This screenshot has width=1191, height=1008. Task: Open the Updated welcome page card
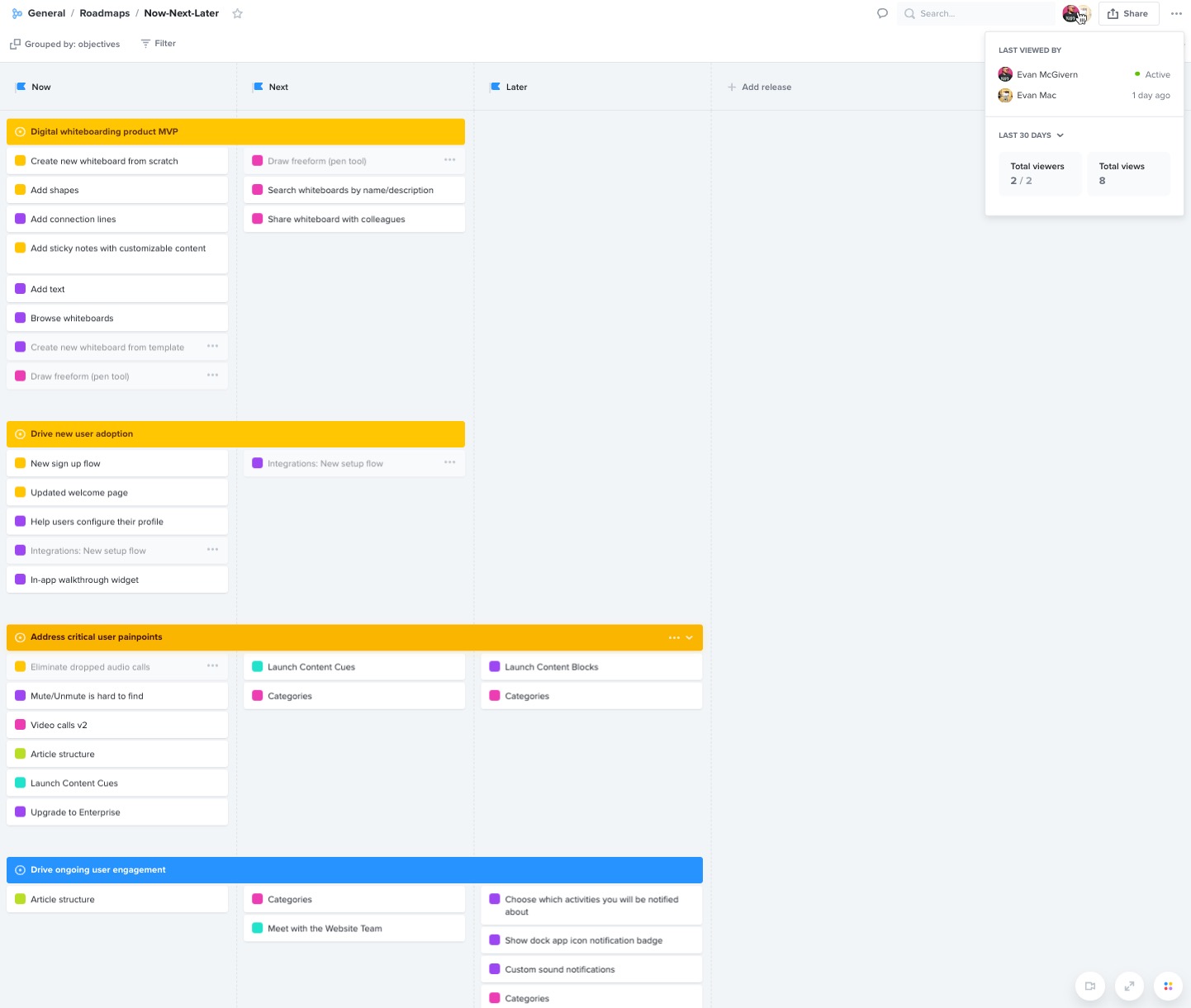pyautogui.click(x=117, y=492)
